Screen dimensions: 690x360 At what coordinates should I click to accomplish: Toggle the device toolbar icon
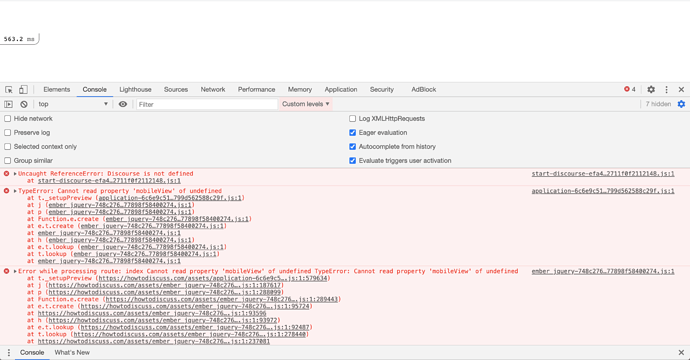pyautogui.click(x=23, y=89)
